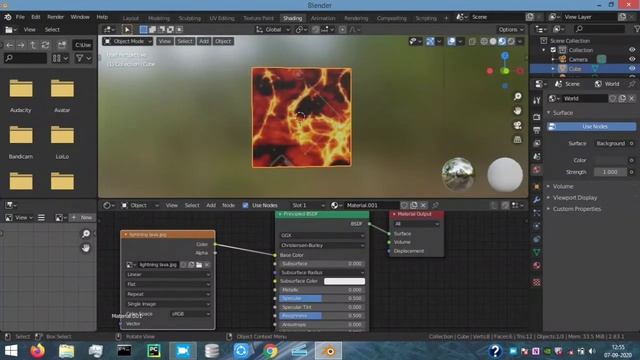Adjust the Specular slider in Principled BSDF
Screen dimensions: 640x360
322,299
